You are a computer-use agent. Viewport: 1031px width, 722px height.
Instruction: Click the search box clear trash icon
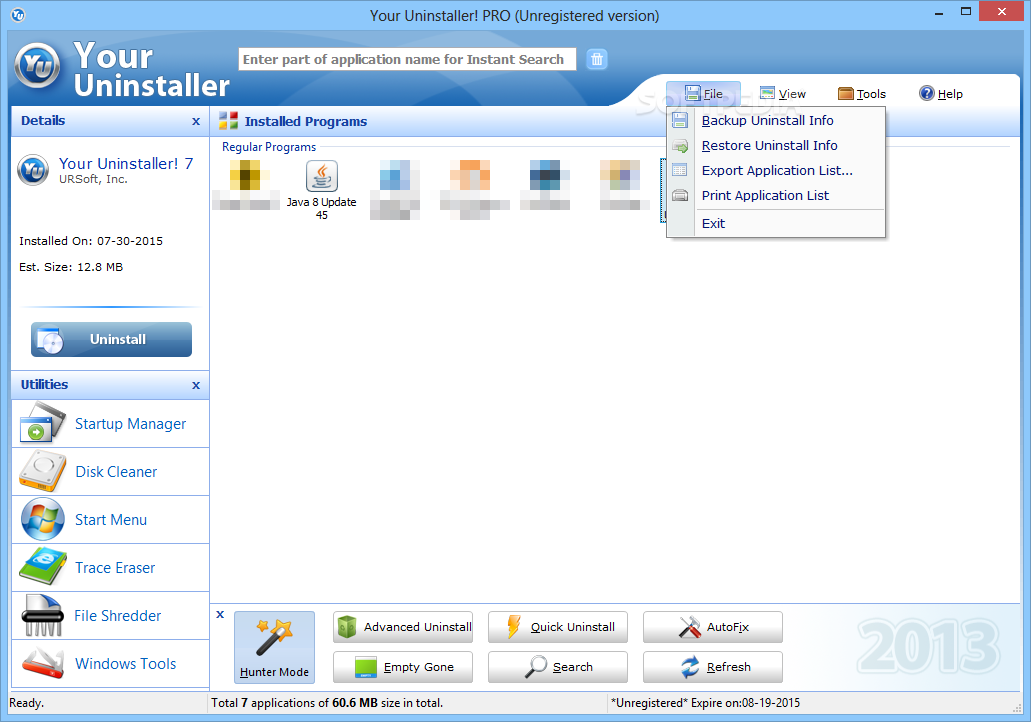pos(596,59)
